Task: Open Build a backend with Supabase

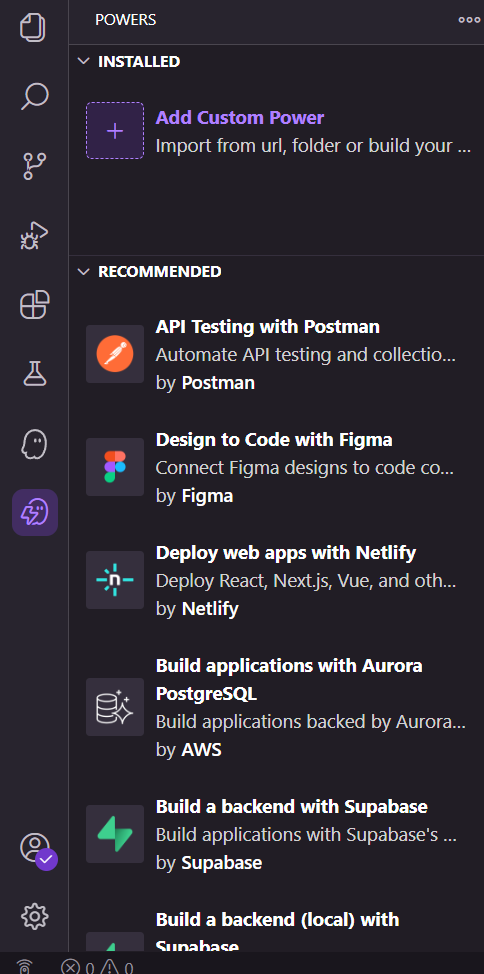Action: tap(276, 834)
